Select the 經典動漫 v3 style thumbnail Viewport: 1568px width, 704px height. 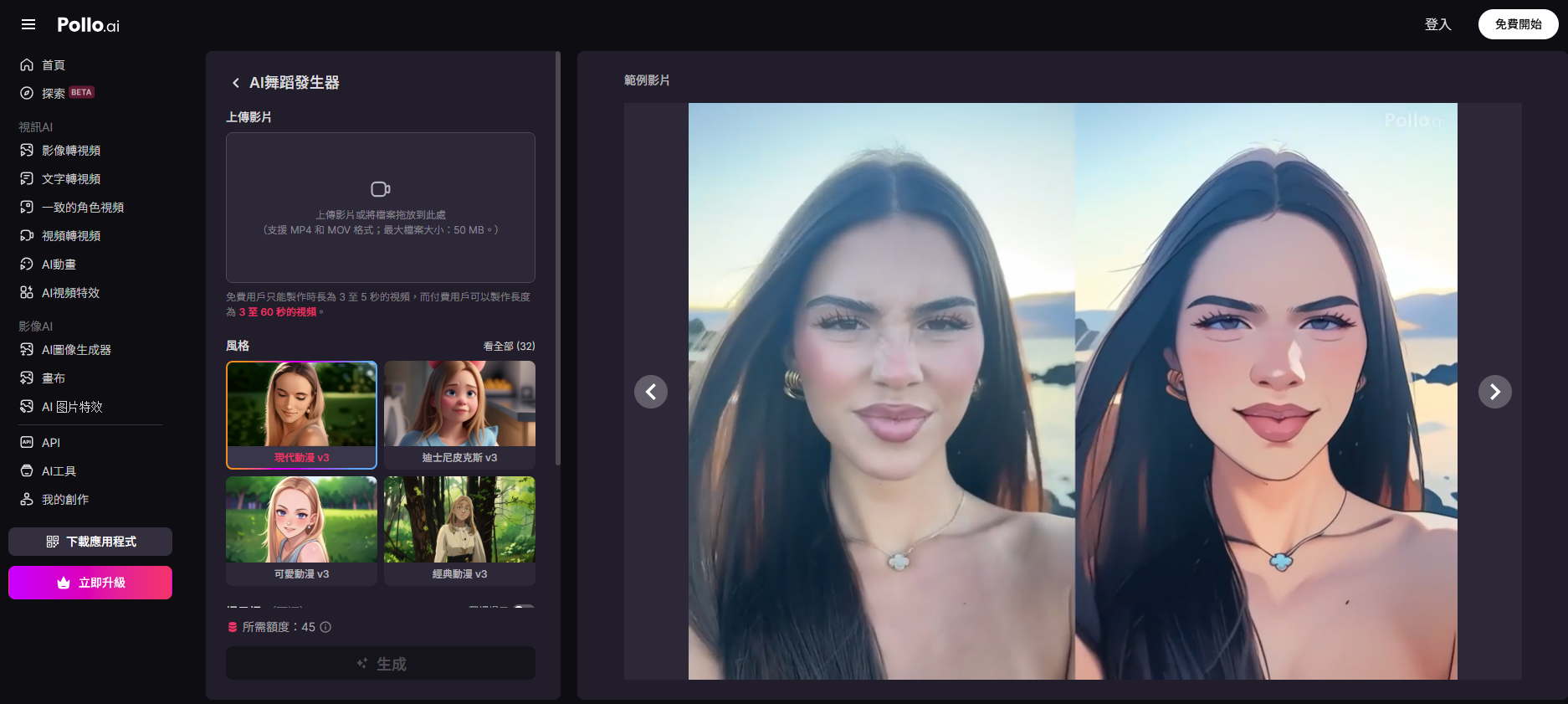point(459,530)
